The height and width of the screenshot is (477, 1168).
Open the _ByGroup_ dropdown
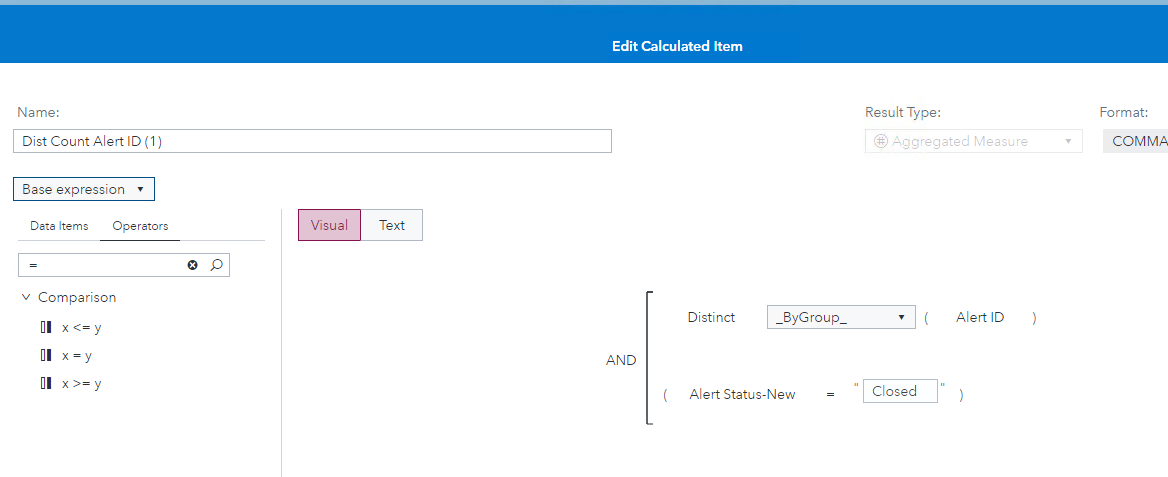[841, 317]
